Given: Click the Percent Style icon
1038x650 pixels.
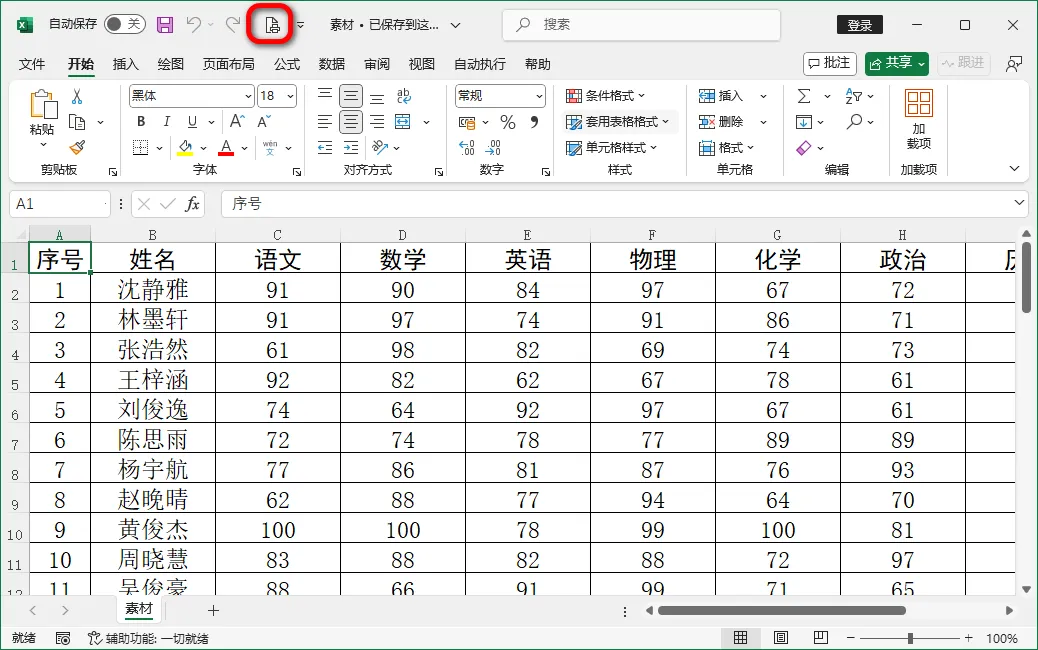Looking at the screenshot, I should pyautogui.click(x=508, y=122).
